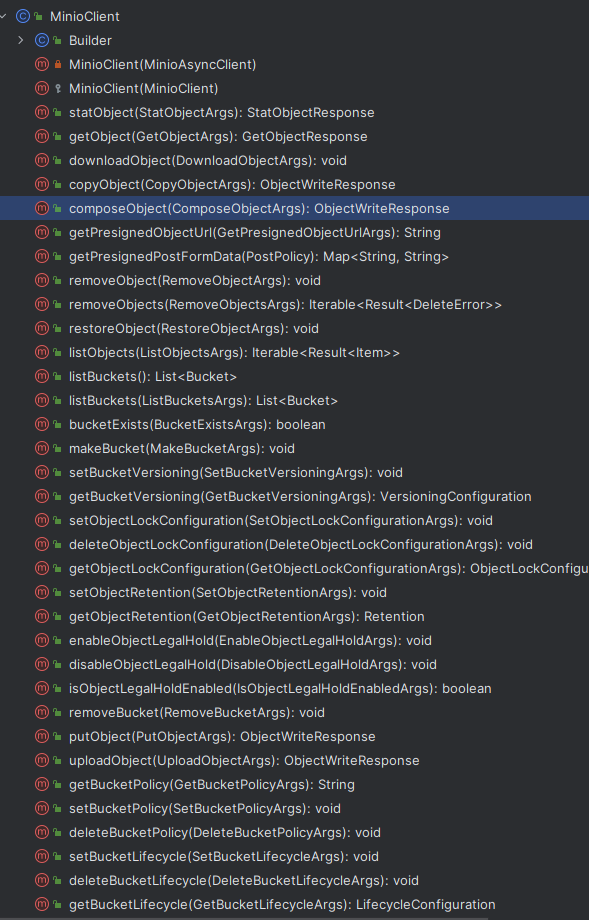Select getObjectRetention method
This screenshot has height=920, width=589.
[x=247, y=618]
